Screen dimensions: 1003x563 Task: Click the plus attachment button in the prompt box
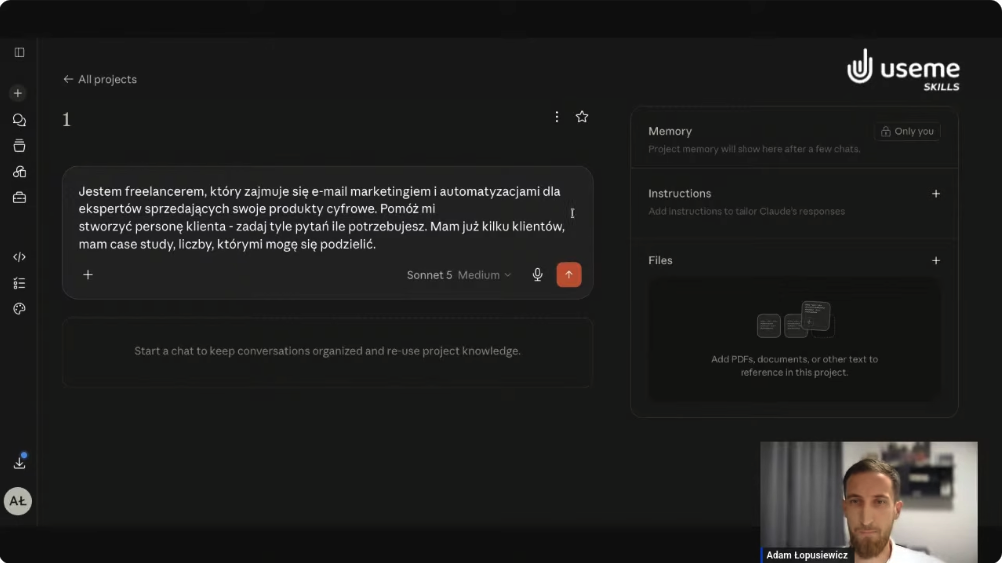[x=88, y=274]
